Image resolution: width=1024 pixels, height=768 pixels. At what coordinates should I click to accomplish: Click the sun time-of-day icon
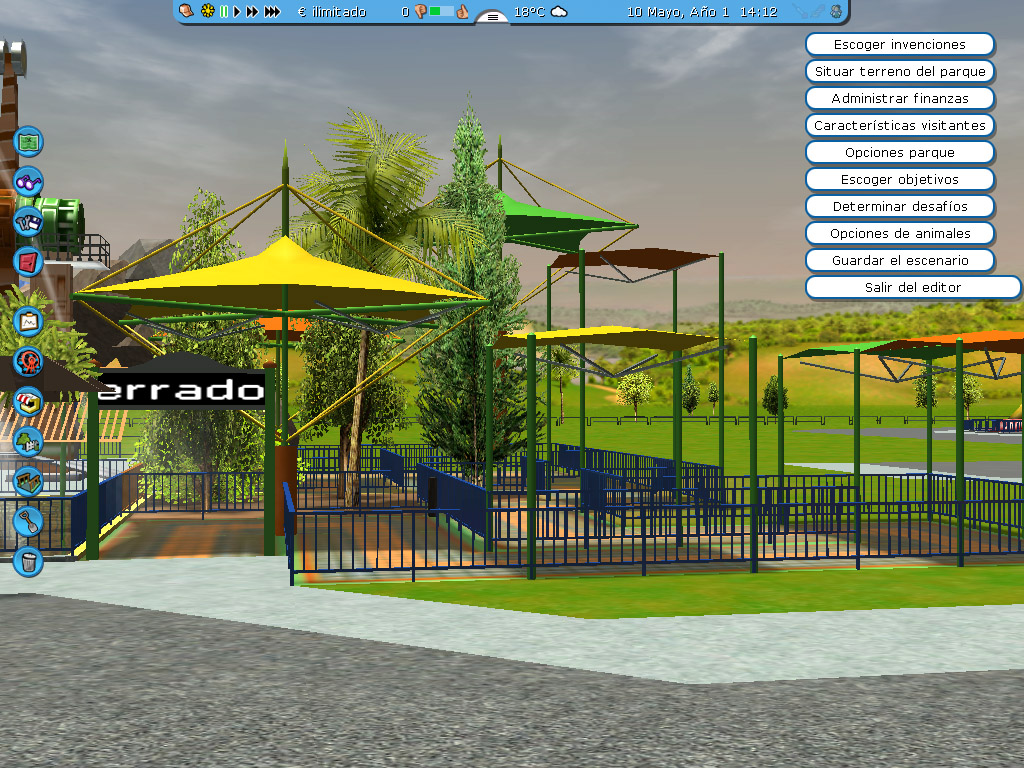pos(208,11)
